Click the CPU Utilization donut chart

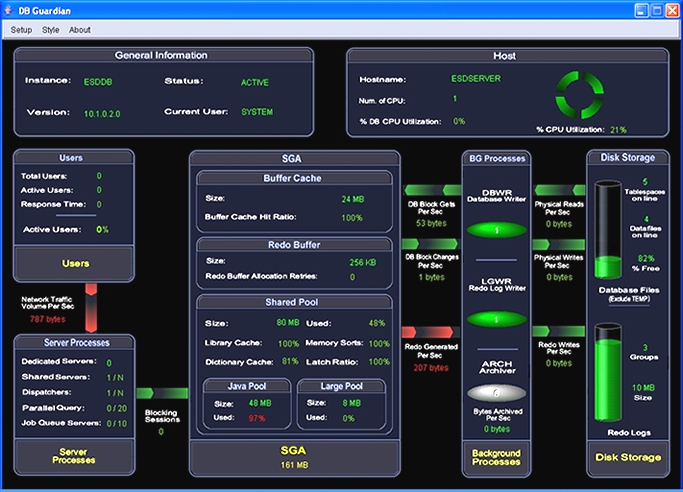[x=581, y=96]
